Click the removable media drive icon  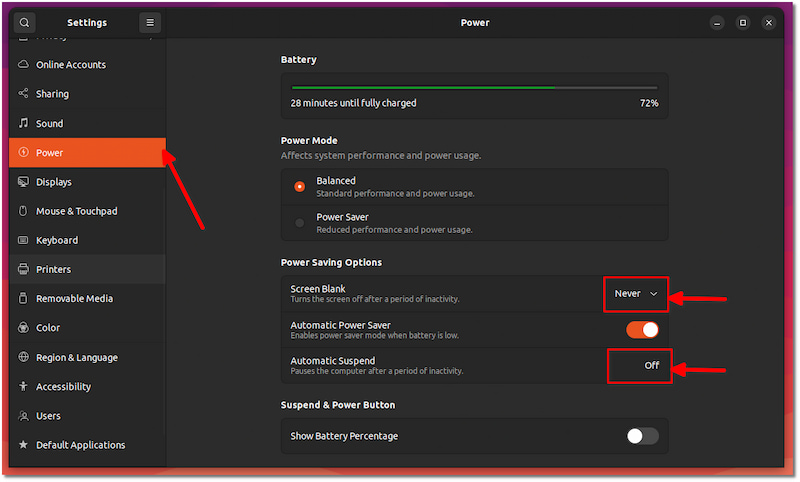[x=23, y=298]
